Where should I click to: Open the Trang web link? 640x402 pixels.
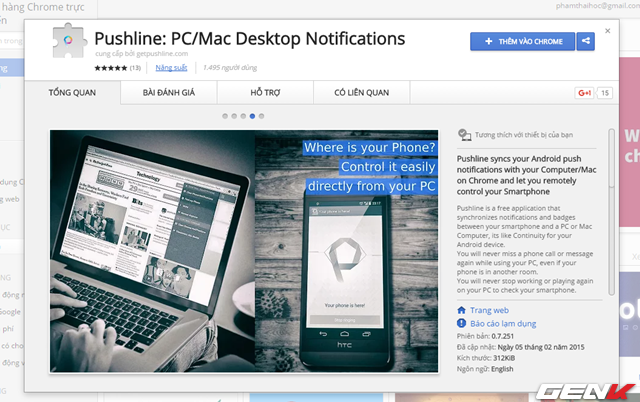pos(489,310)
